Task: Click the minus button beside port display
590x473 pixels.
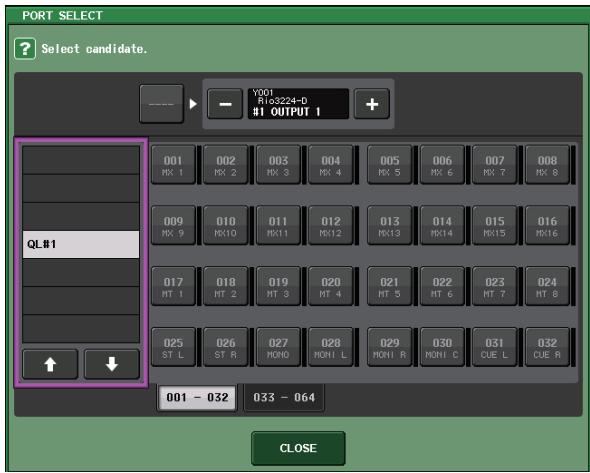Action: pos(225,104)
